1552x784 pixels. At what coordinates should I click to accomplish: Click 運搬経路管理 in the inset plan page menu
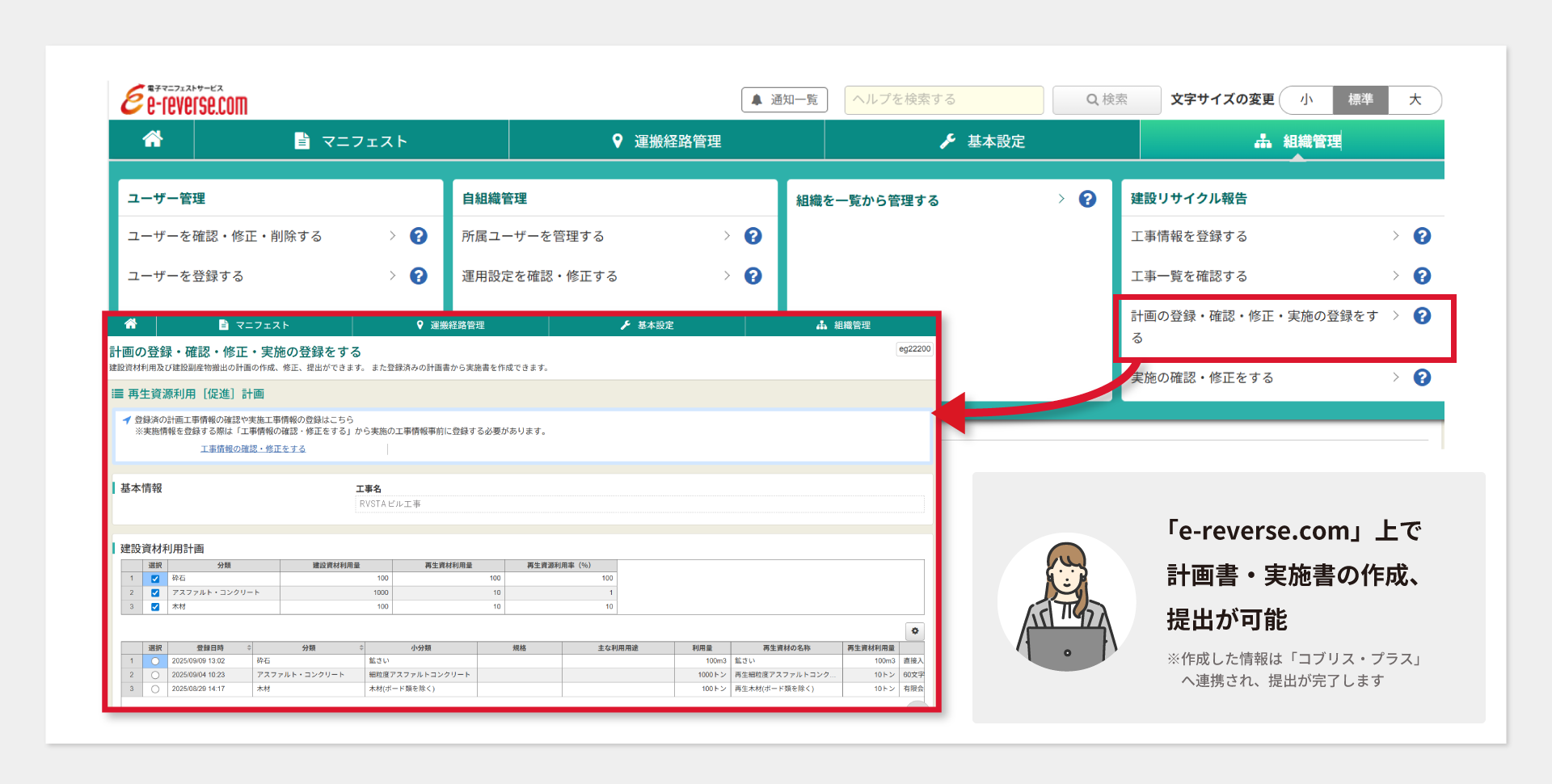(450, 325)
